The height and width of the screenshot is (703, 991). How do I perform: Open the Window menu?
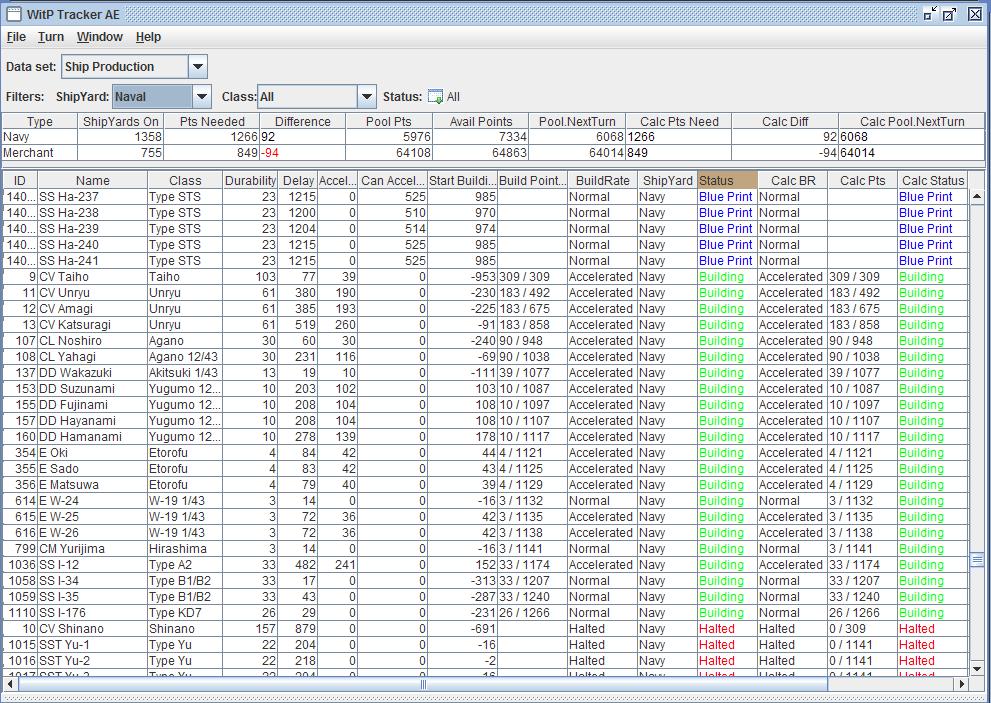100,37
